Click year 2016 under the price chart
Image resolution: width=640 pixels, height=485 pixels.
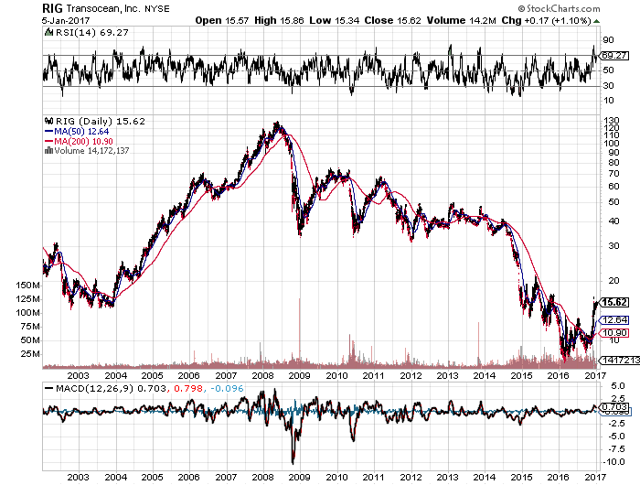pyautogui.click(x=558, y=376)
